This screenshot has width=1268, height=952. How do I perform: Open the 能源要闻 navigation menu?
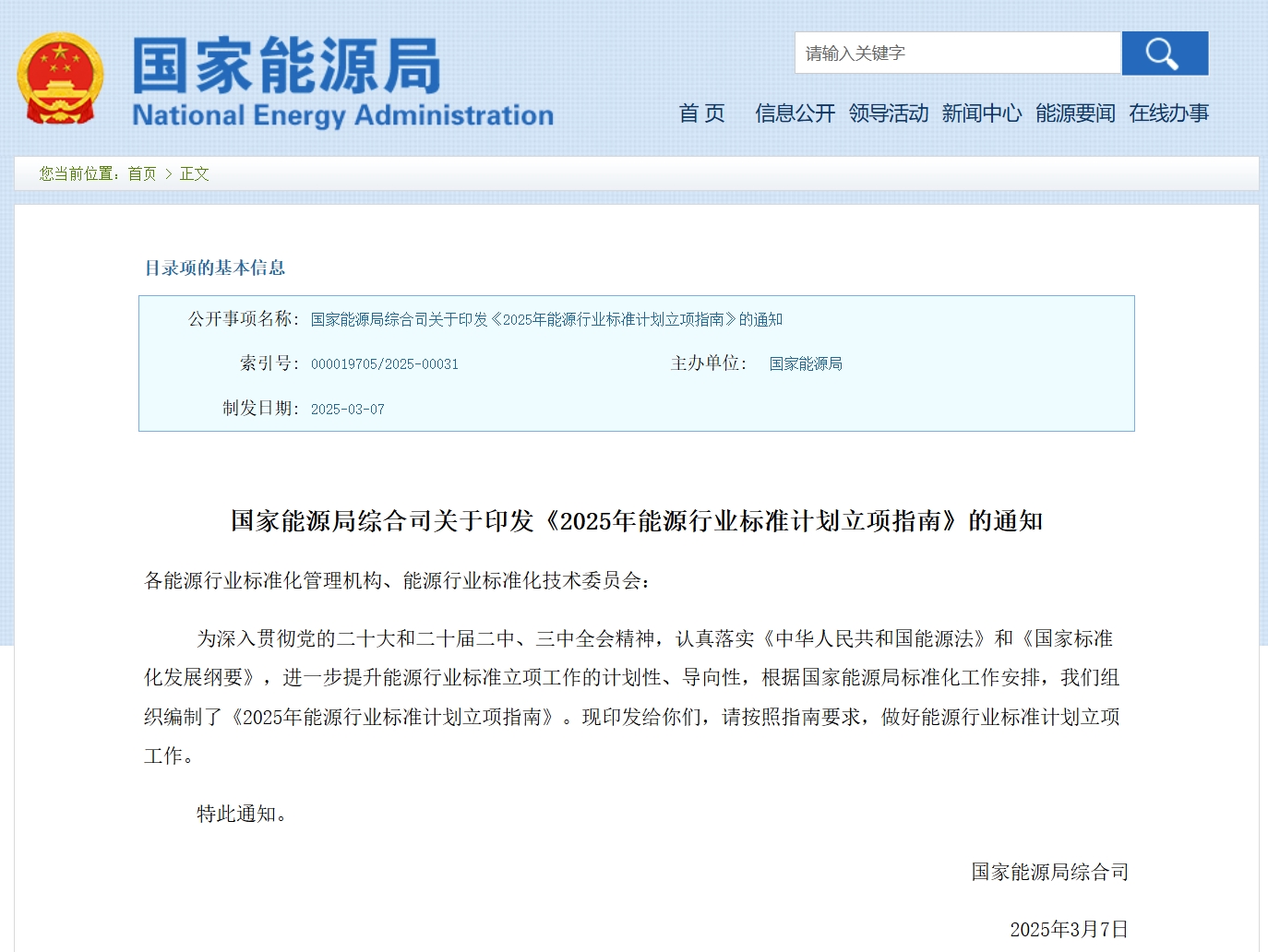[1076, 113]
